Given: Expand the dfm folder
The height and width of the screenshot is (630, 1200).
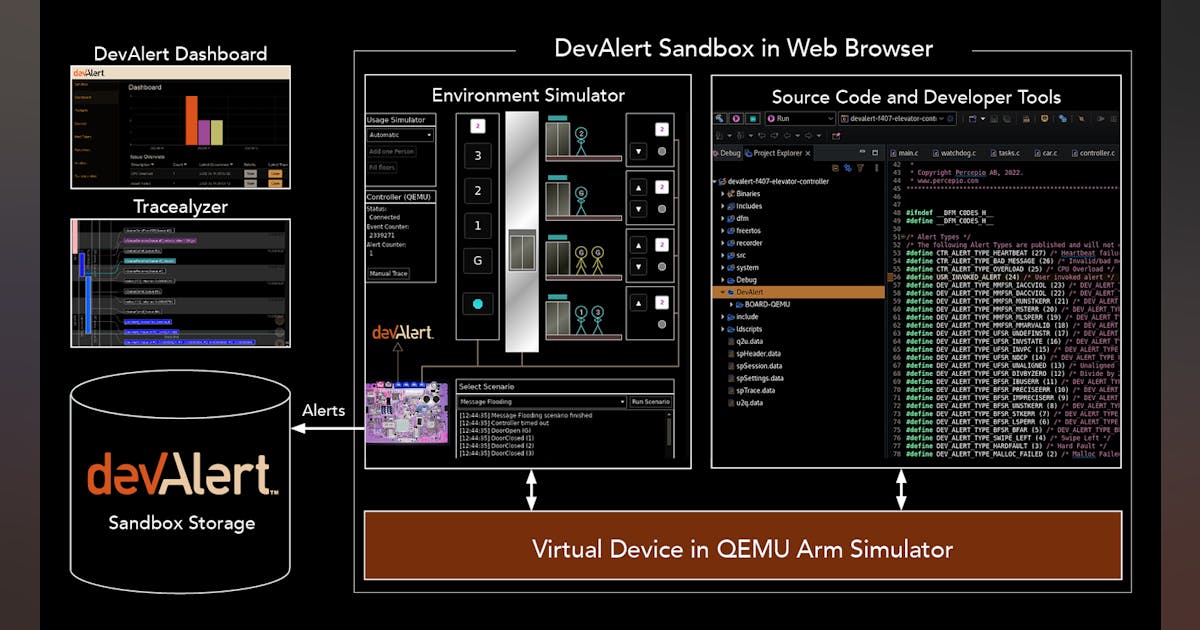Looking at the screenshot, I should (723, 218).
